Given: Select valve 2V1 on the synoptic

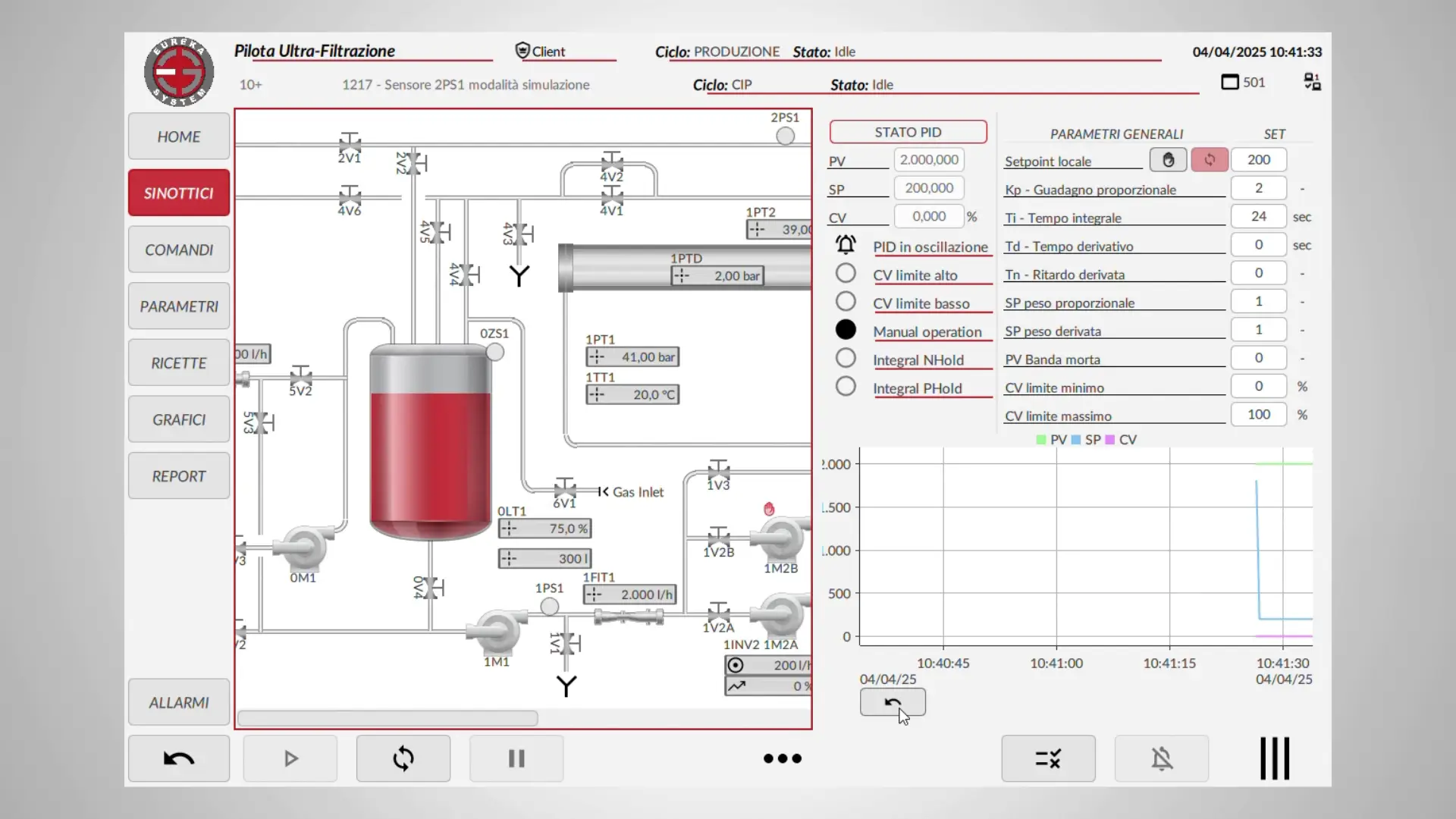Looking at the screenshot, I should 350,142.
